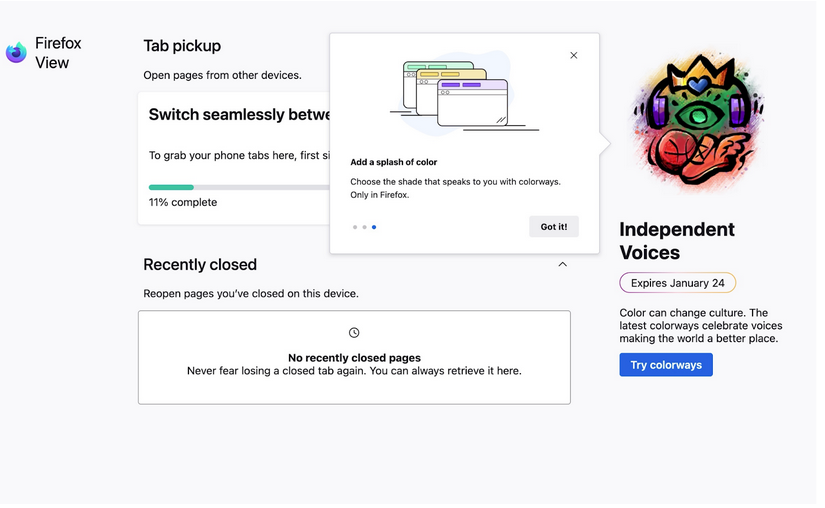Click the Choose the shade description text
The width and height of the screenshot is (825, 508).
456,188
